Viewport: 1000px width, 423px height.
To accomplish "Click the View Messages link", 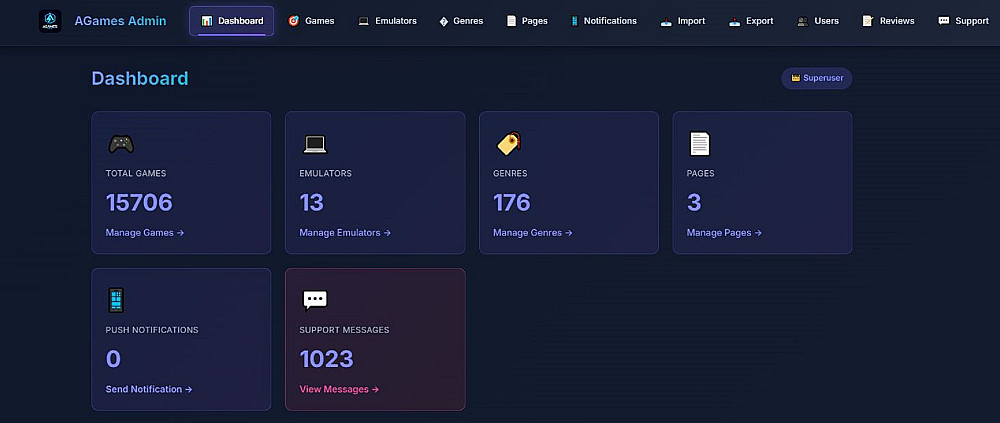I will click(x=339, y=389).
